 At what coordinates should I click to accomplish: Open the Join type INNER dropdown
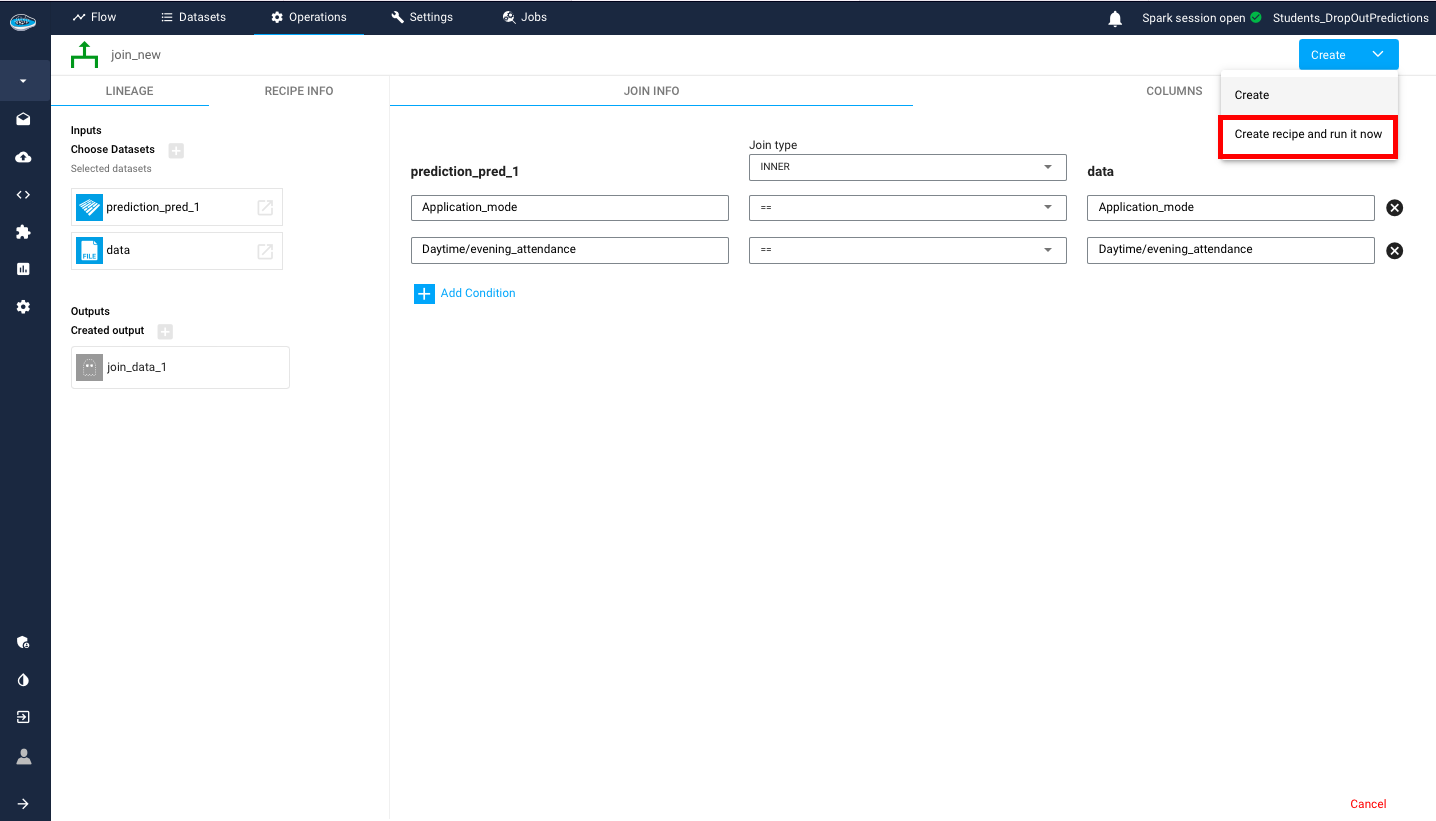(907, 167)
